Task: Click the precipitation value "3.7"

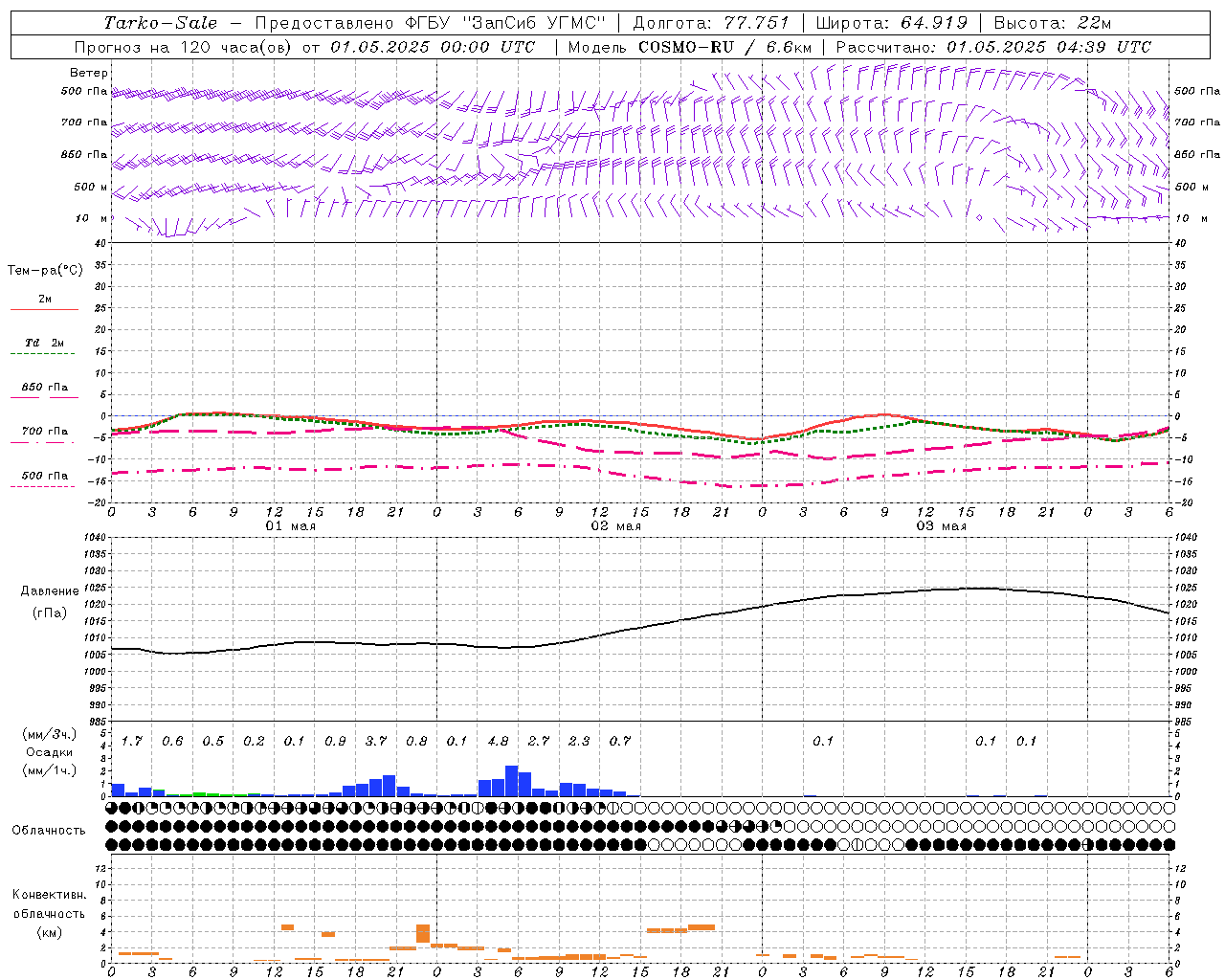Action: [x=376, y=742]
